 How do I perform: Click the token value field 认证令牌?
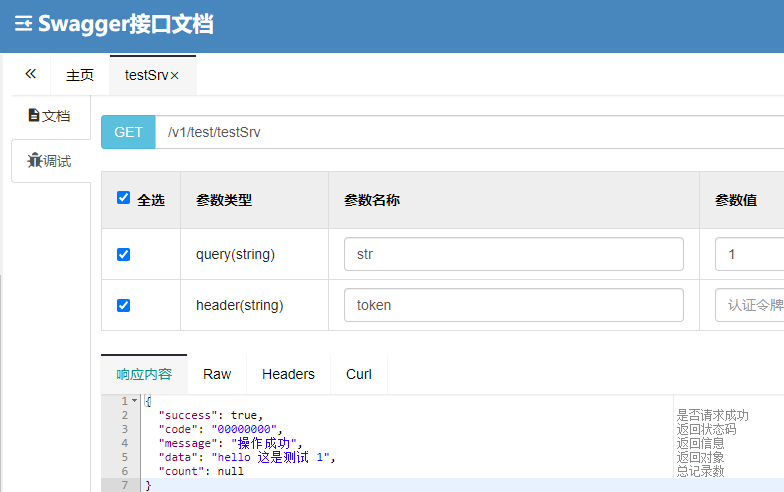pyautogui.click(x=750, y=305)
